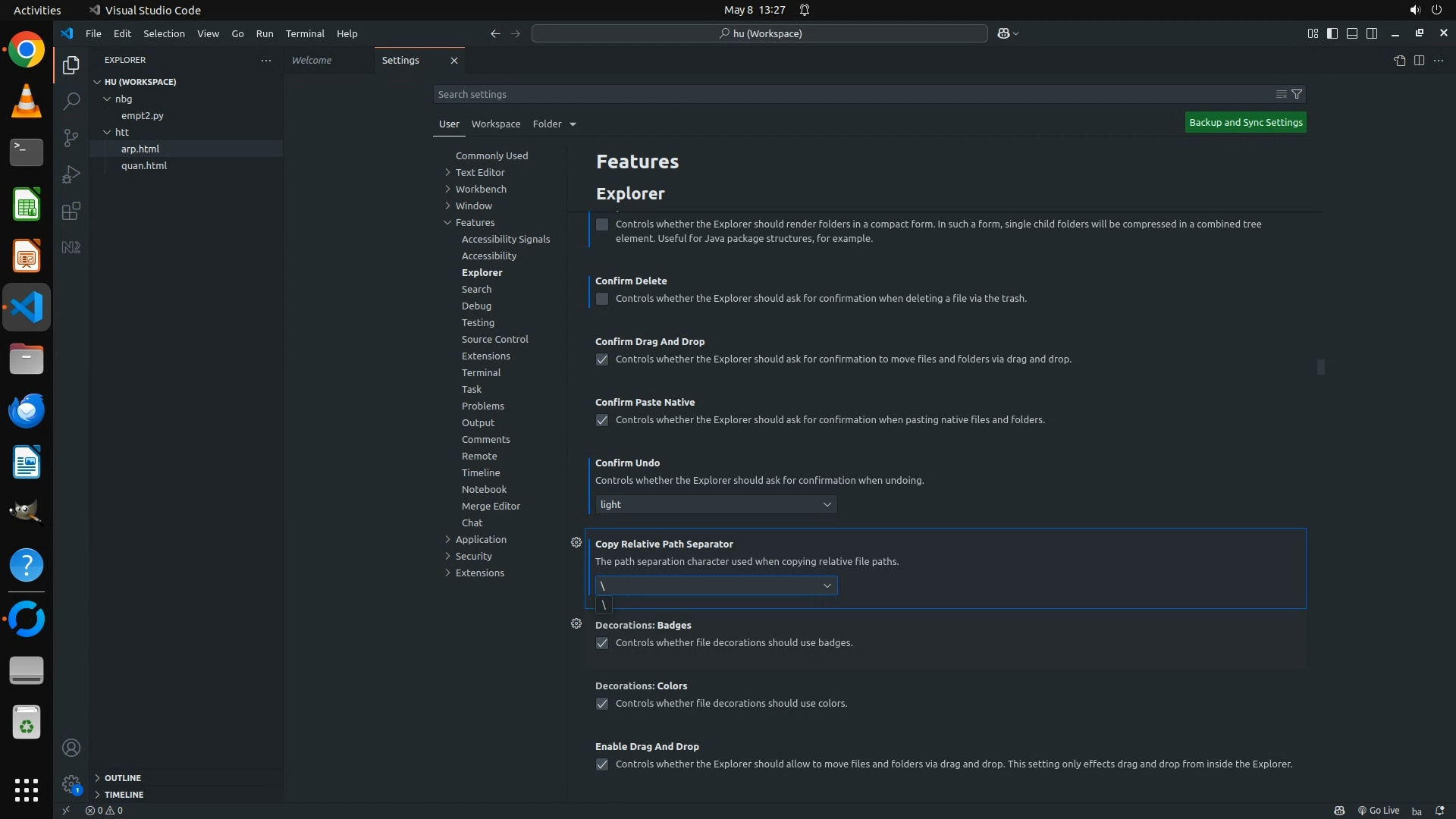The image size is (1456, 819).
Task: Open Settings JSON file icon
Action: point(1399,60)
